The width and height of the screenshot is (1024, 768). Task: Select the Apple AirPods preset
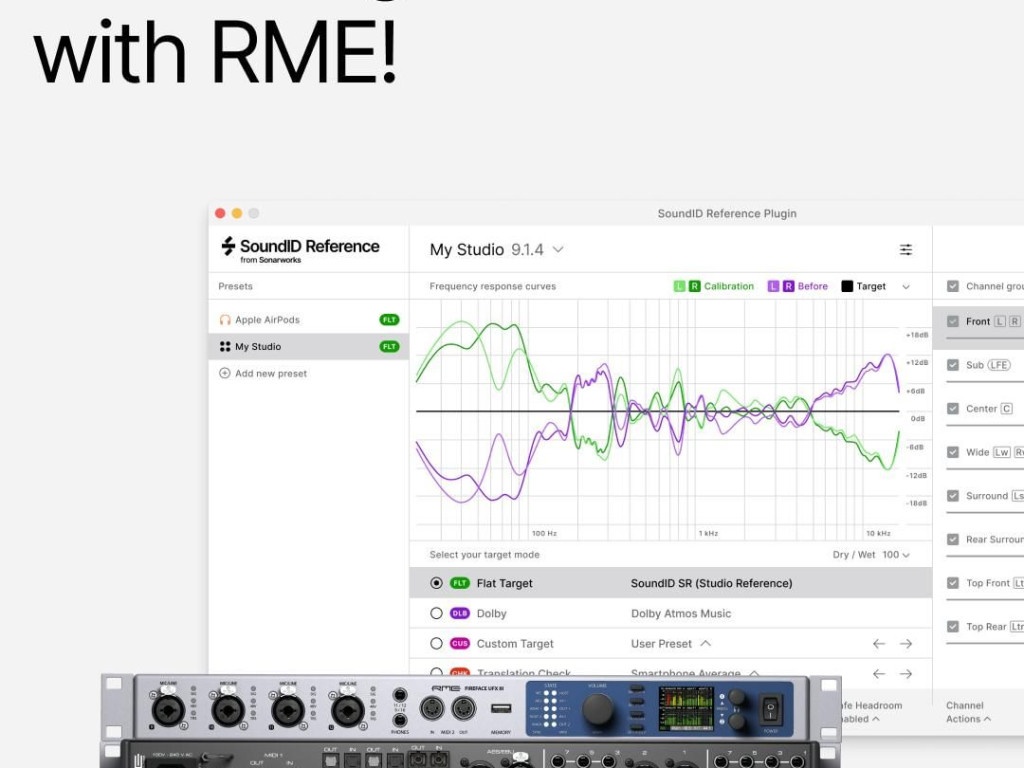click(267, 320)
